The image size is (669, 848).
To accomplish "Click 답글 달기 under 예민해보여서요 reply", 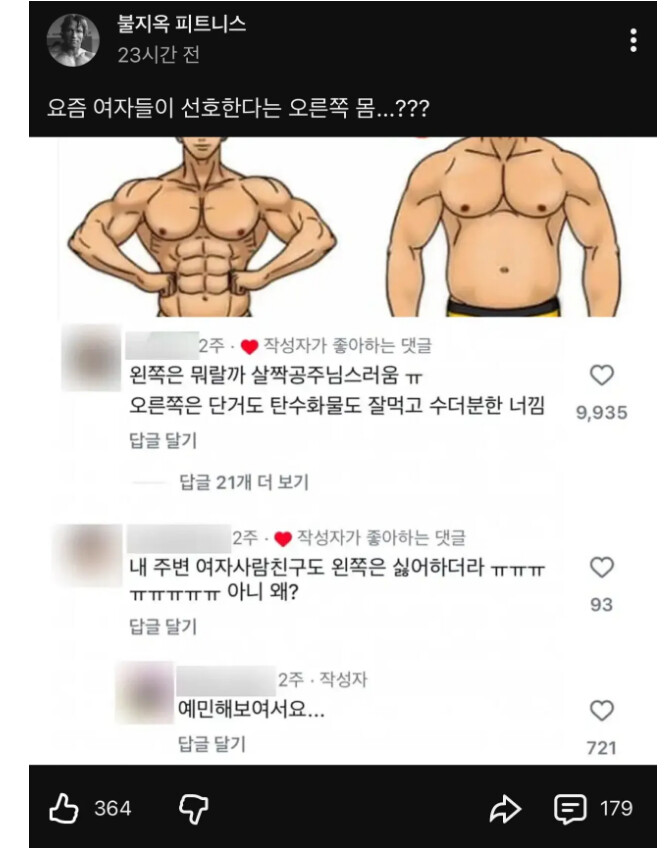I will tap(211, 744).
